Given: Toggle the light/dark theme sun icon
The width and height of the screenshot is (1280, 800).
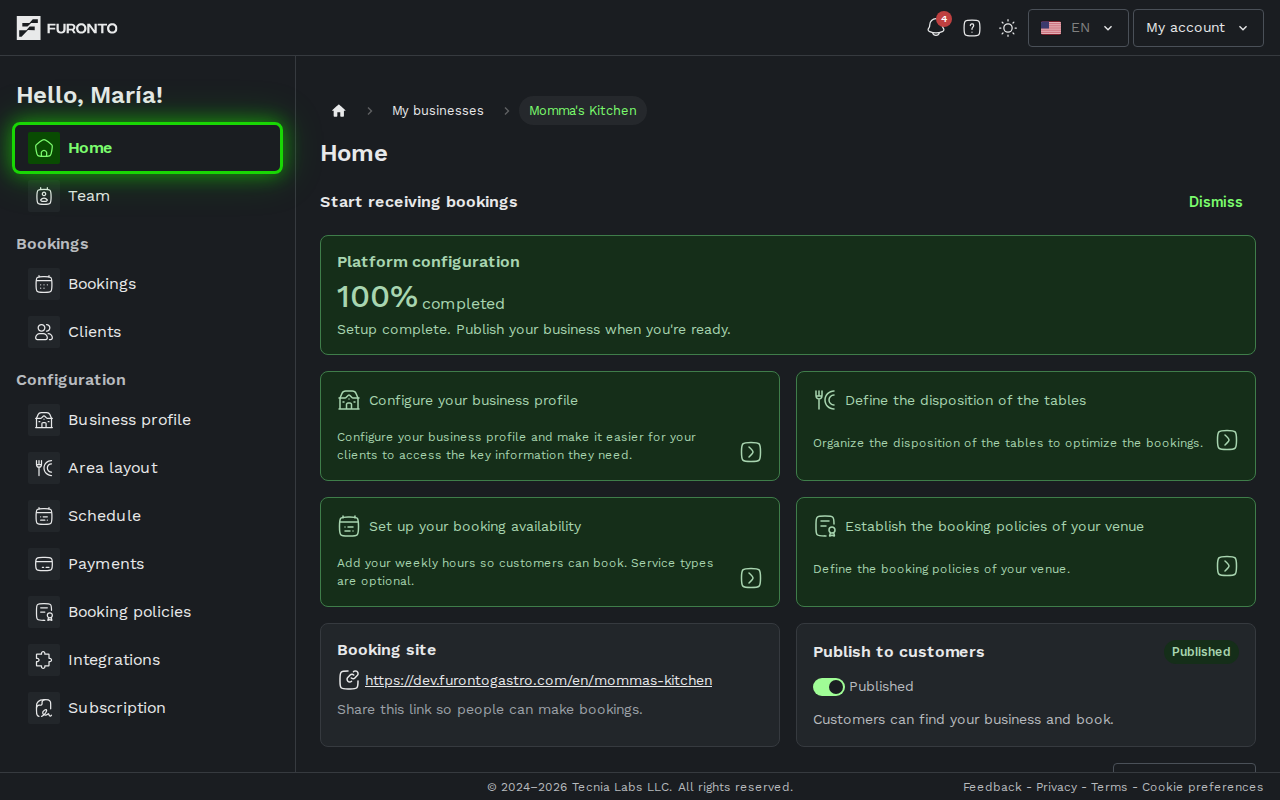Looking at the screenshot, I should click(x=1008, y=28).
